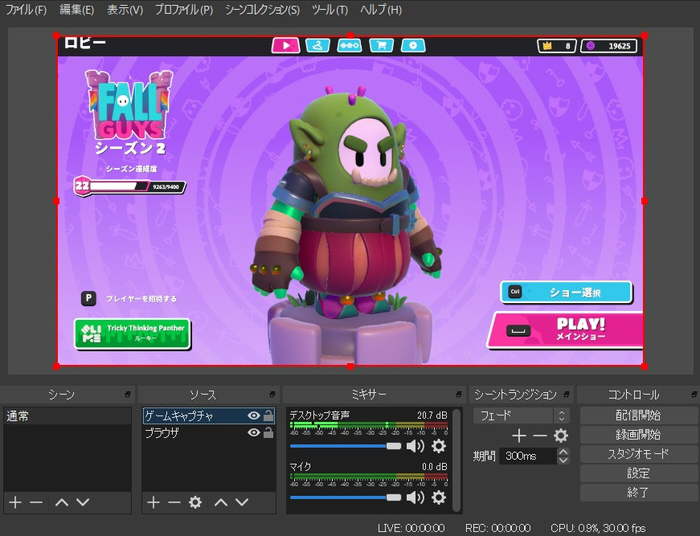The height and width of the screenshot is (536, 700).
Task: Click the season progress bar 9263/9400
Action: click(129, 187)
